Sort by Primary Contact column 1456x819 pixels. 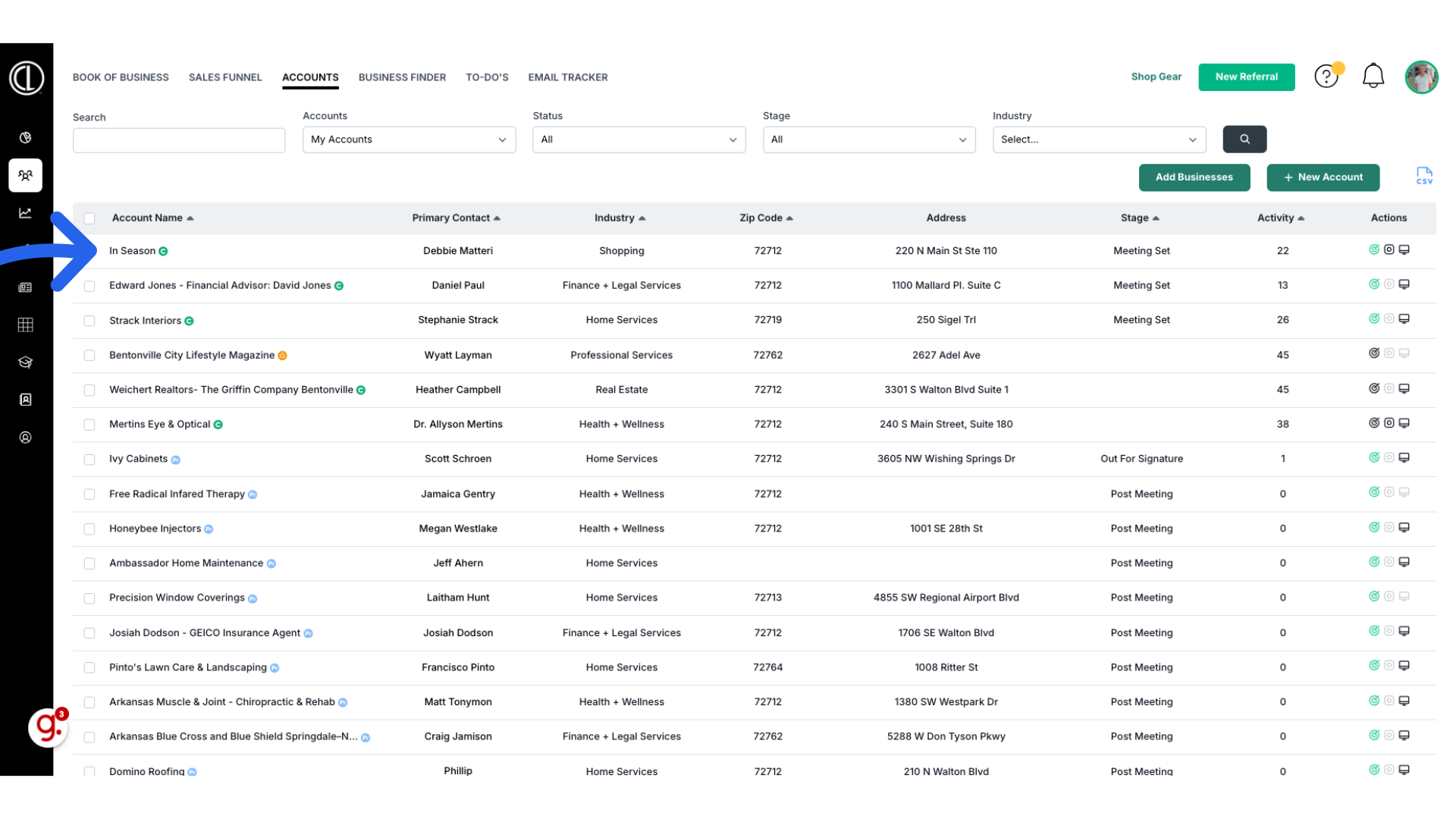456,218
